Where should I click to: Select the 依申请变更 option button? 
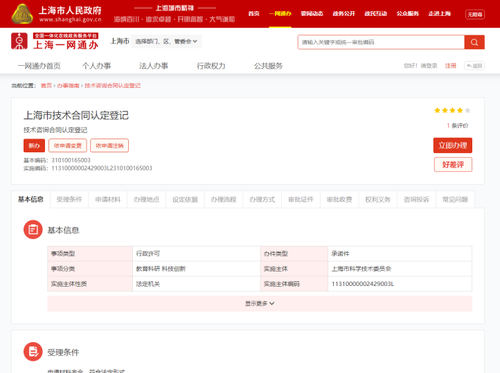68,145
